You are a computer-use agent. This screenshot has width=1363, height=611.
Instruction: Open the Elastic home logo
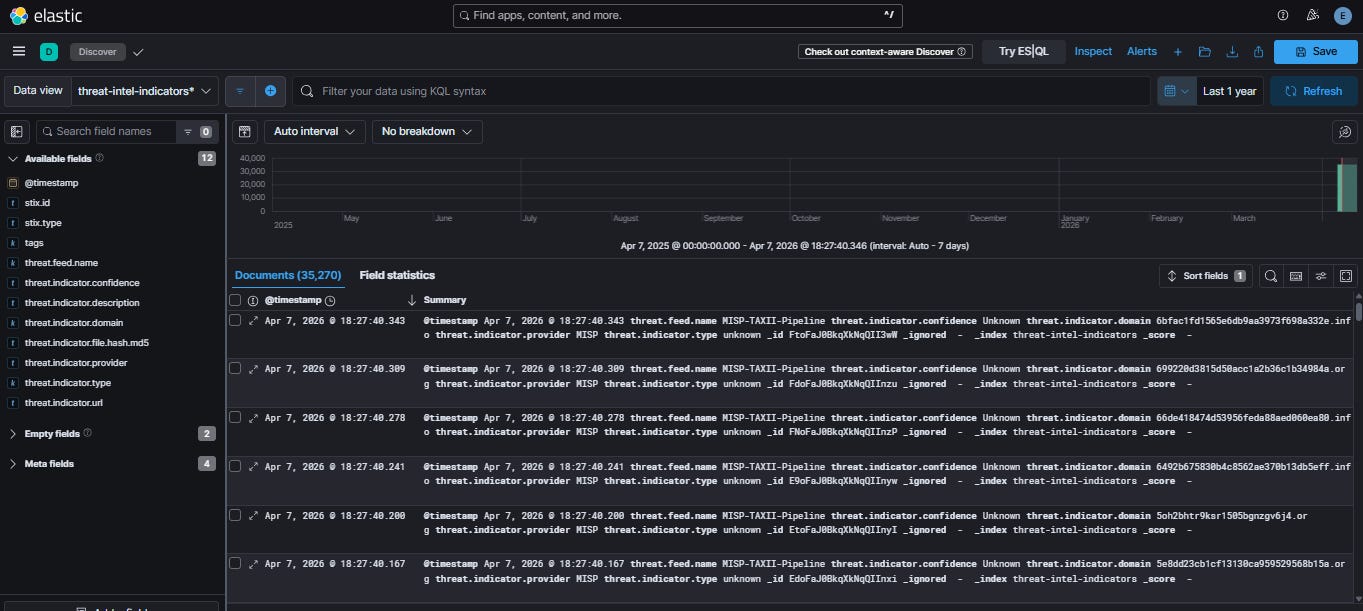tap(46, 15)
